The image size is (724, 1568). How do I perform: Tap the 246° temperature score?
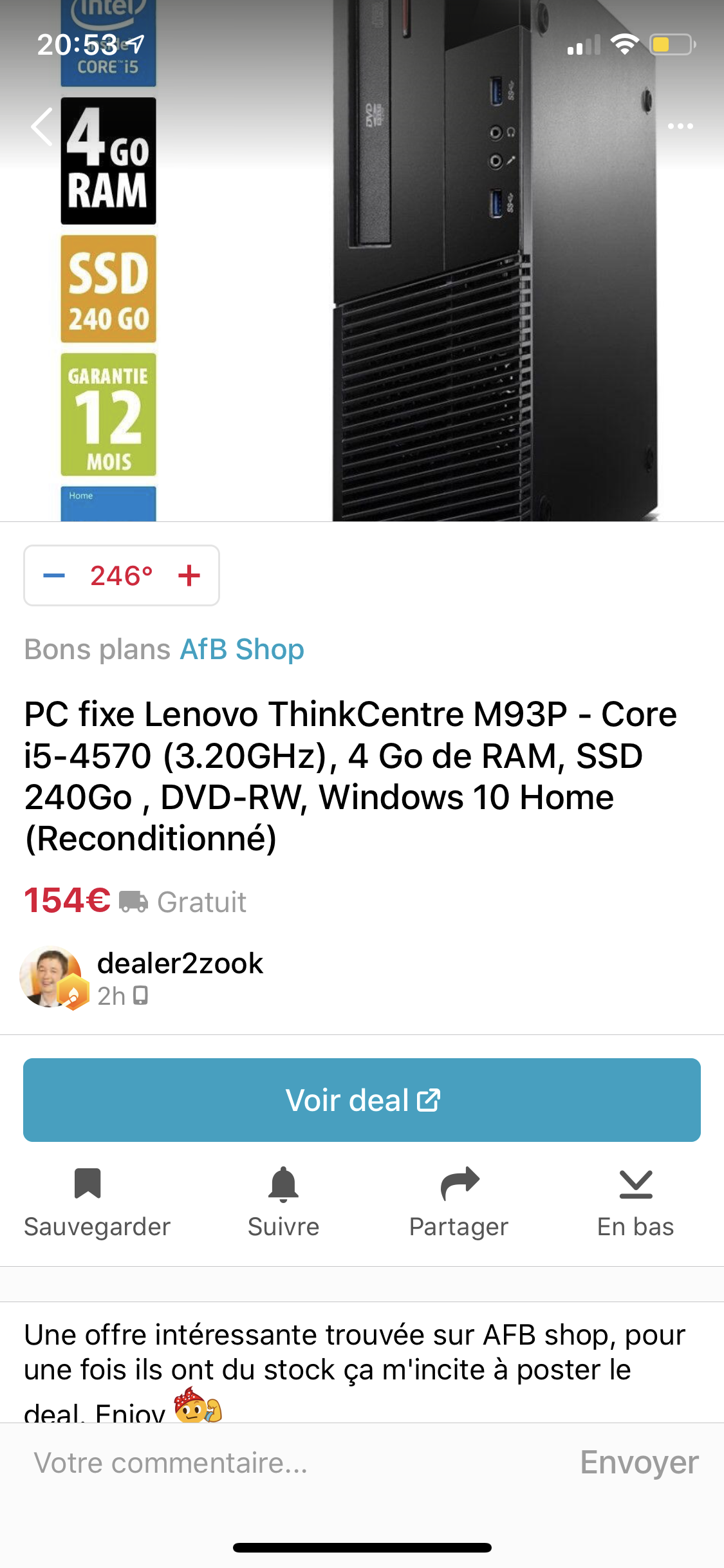(121, 575)
